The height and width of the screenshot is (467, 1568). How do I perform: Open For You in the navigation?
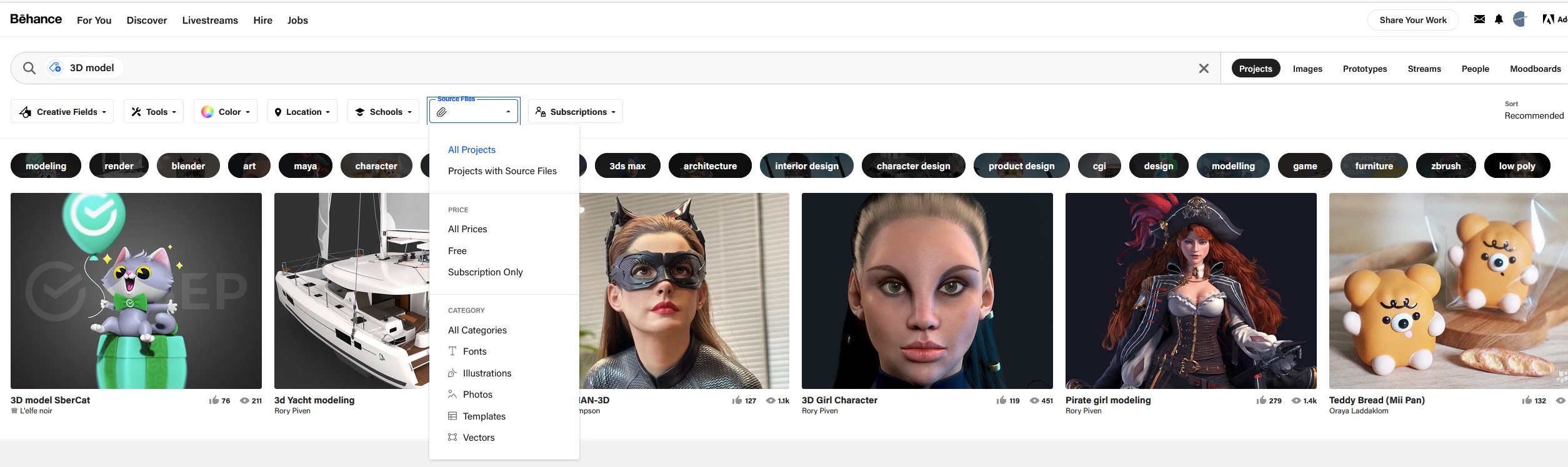tap(94, 20)
